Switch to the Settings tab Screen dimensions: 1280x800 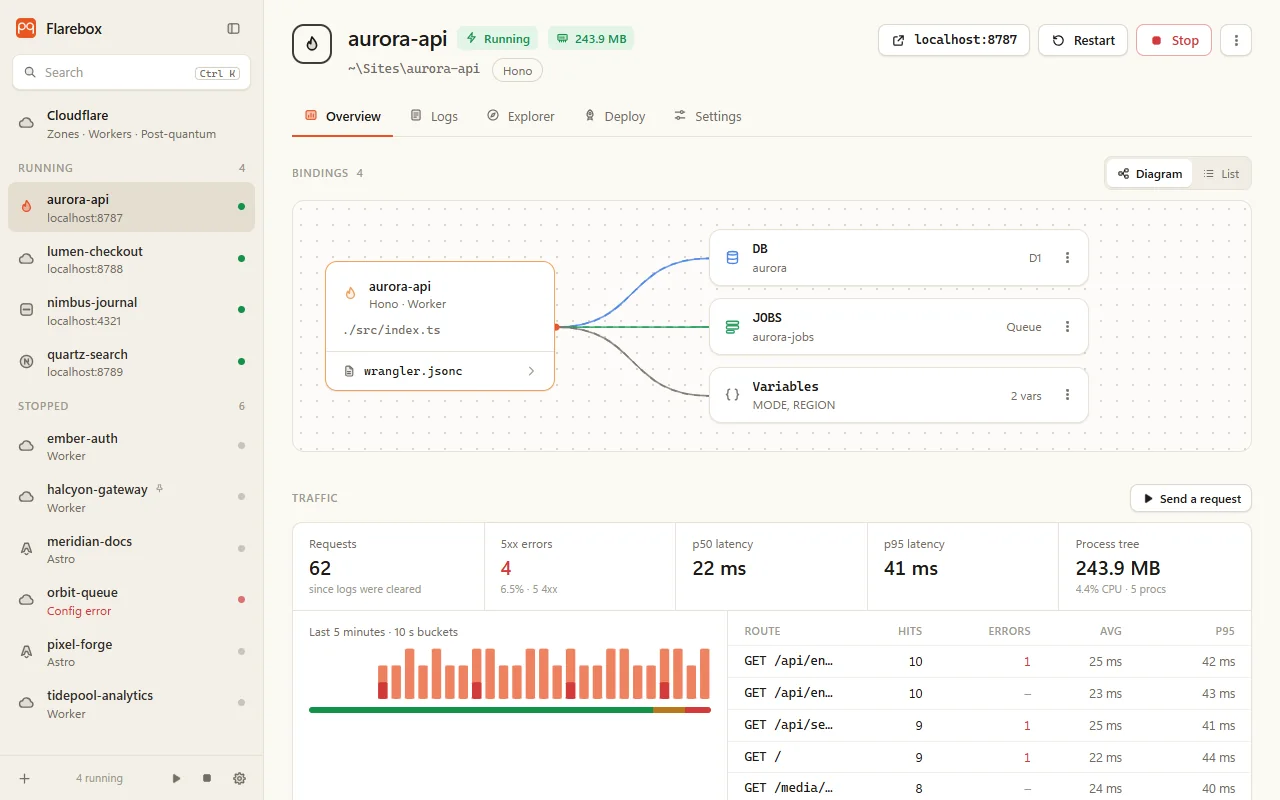pos(708,116)
